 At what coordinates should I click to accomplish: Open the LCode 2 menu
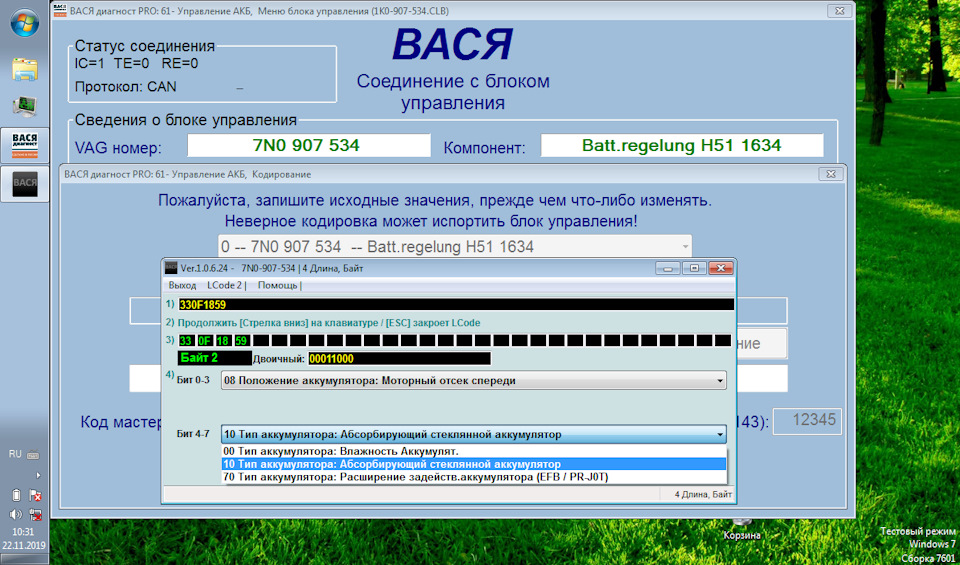click(x=225, y=285)
